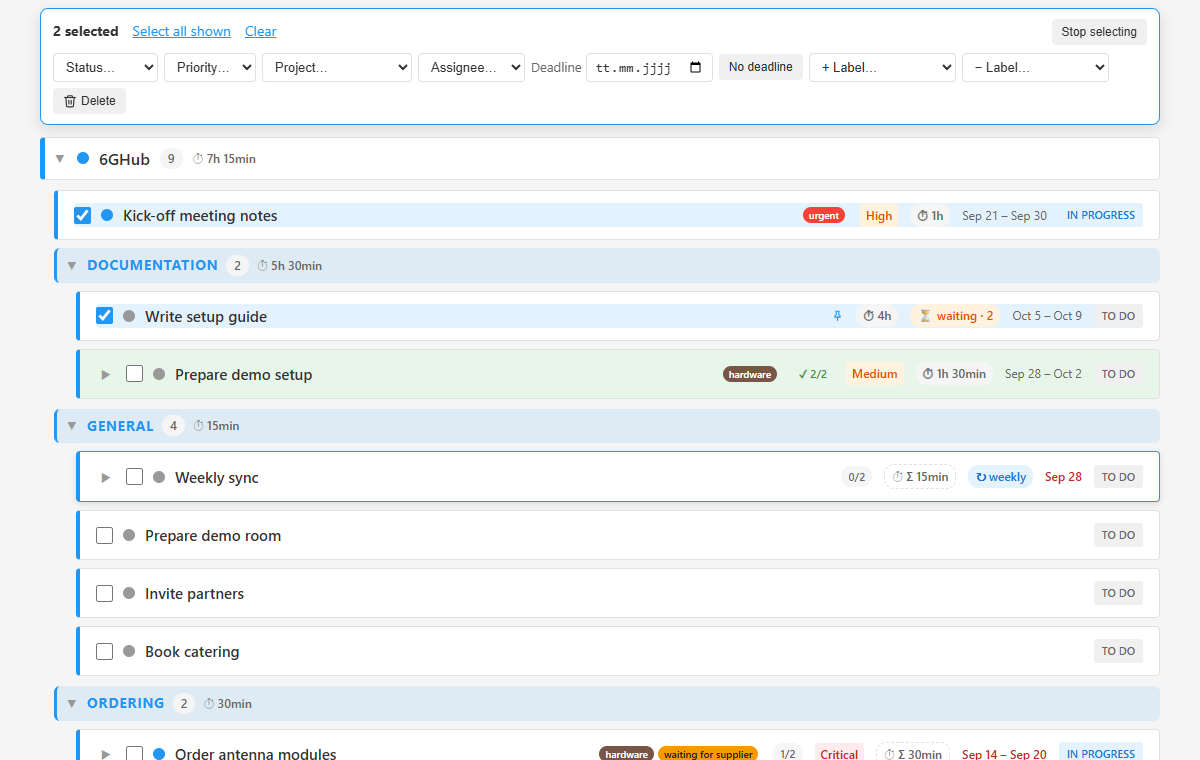Click the TO DO status on Book catering

(1118, 651)
